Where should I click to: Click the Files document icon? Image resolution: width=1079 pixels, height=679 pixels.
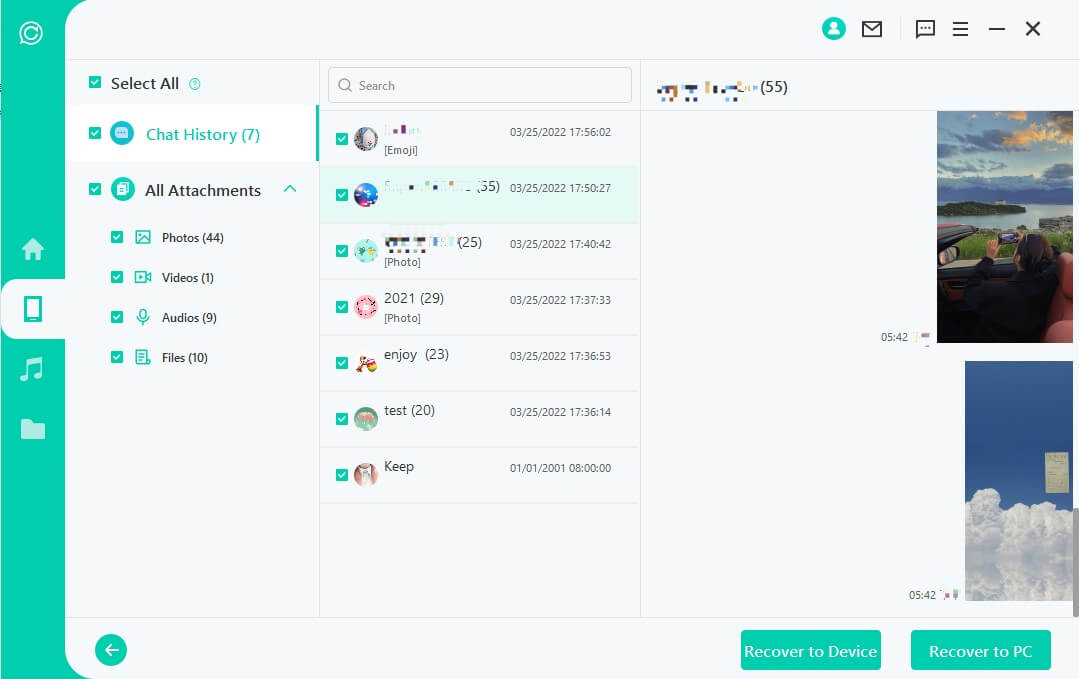tap(142, 357)
